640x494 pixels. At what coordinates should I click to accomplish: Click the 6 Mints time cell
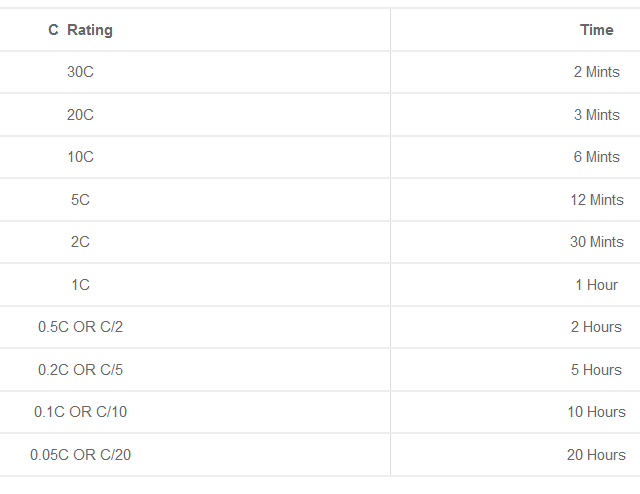(x=596, y=157)
